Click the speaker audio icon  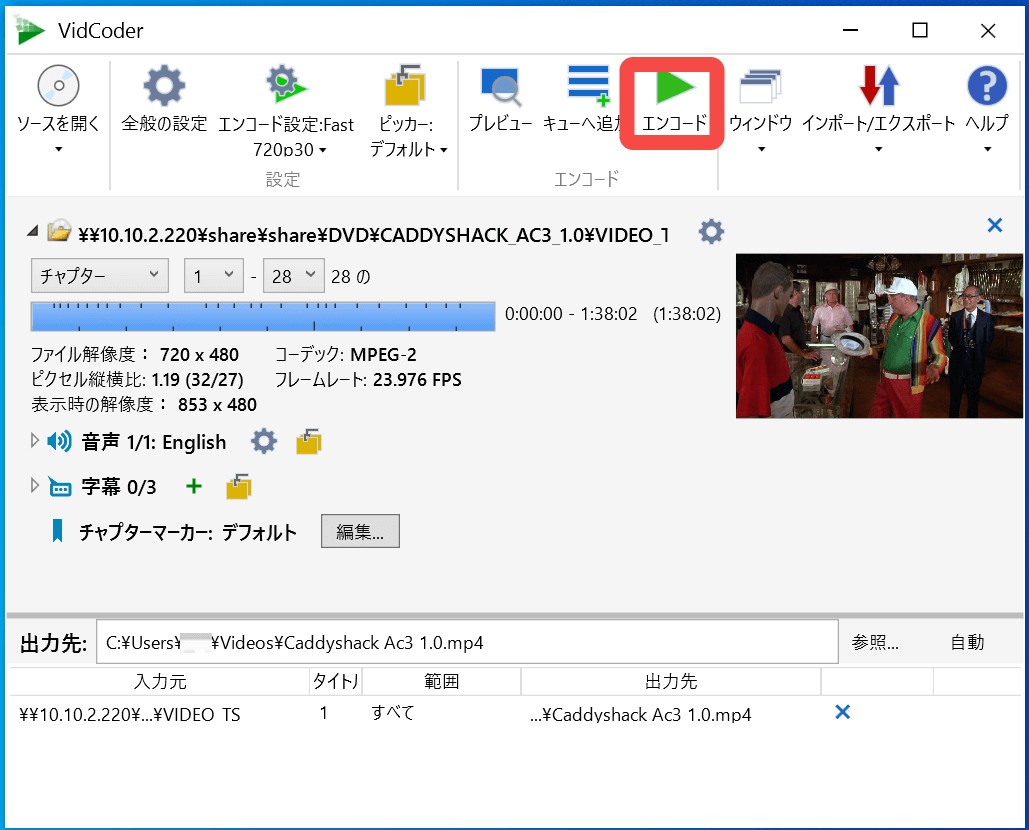click(60, 442)
